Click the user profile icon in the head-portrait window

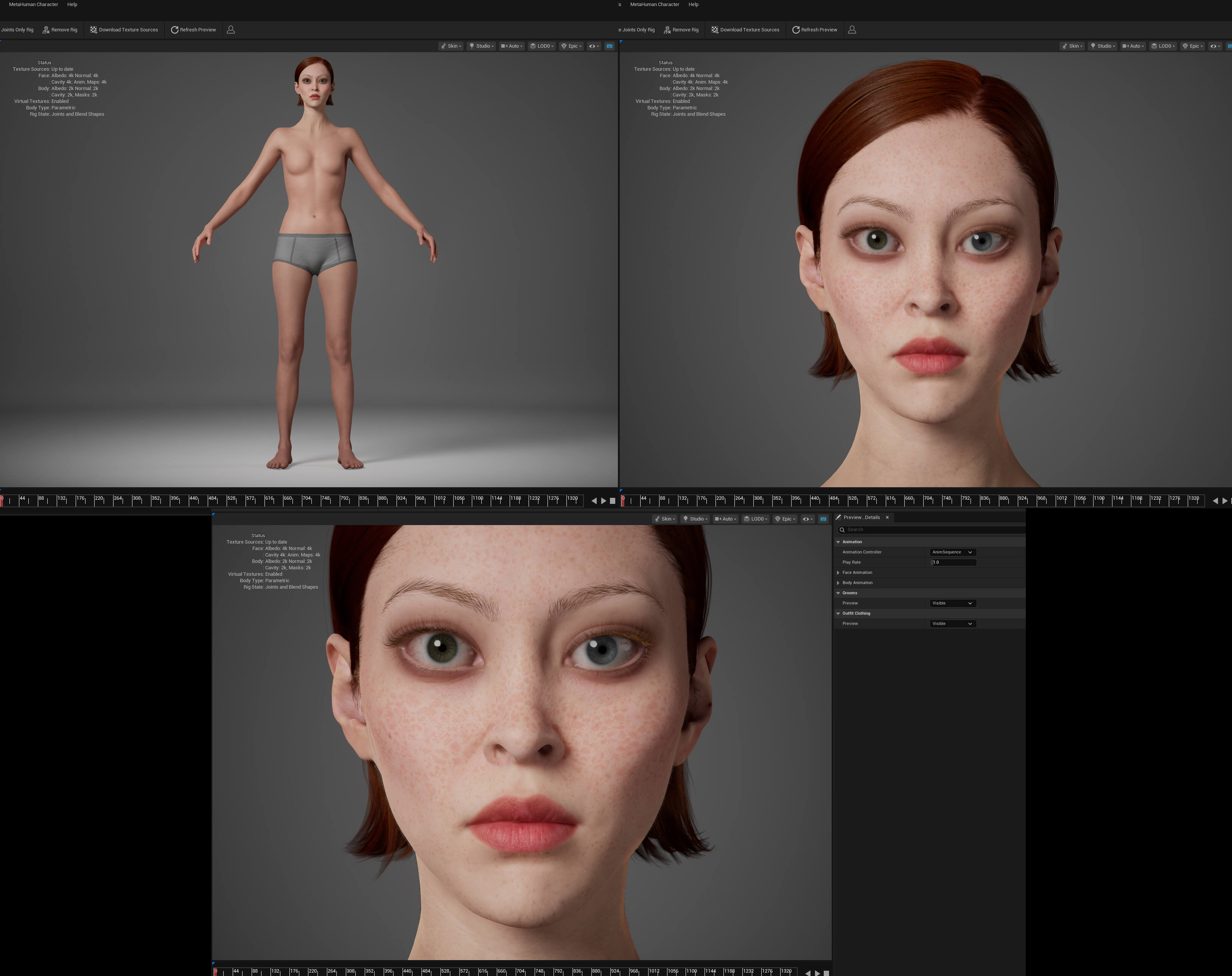(x=852, y=30)
